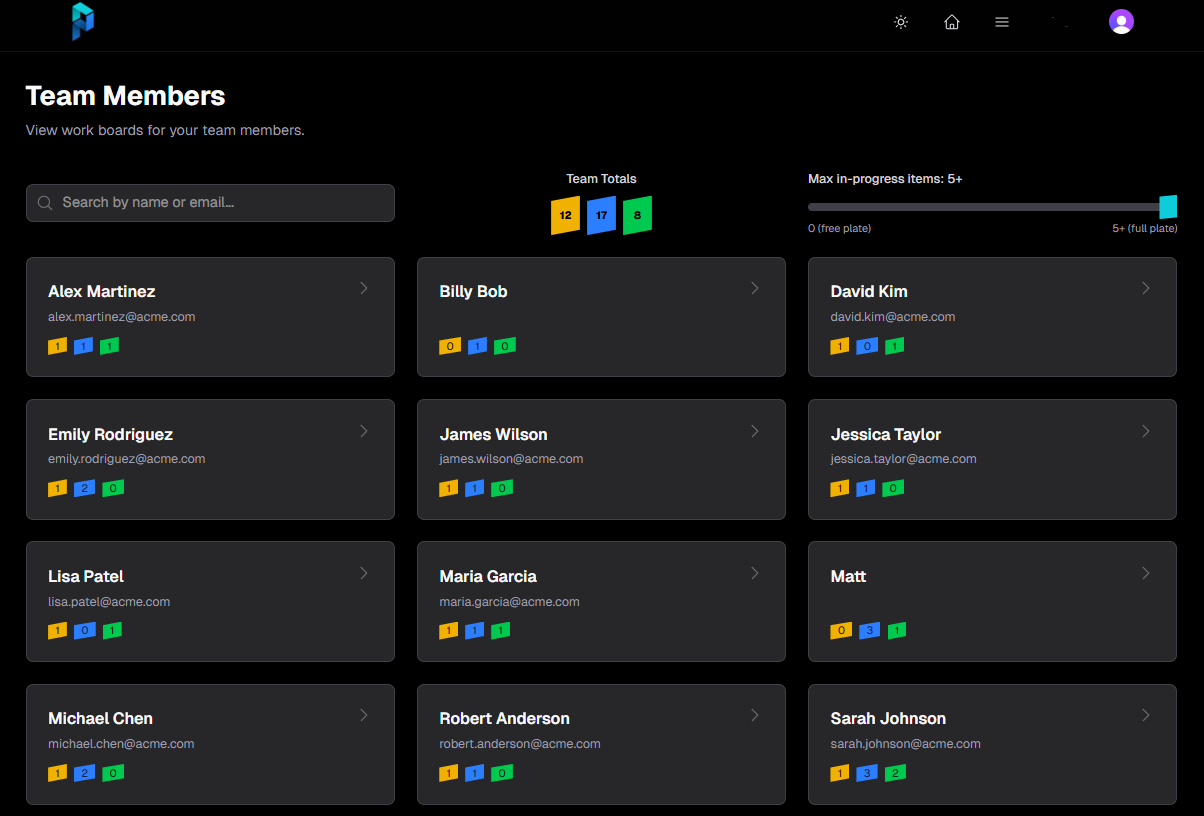Screen dimensions: 1204x816
Task: Click email sarah.johnson@acme.com
Action: coord(906,744)
